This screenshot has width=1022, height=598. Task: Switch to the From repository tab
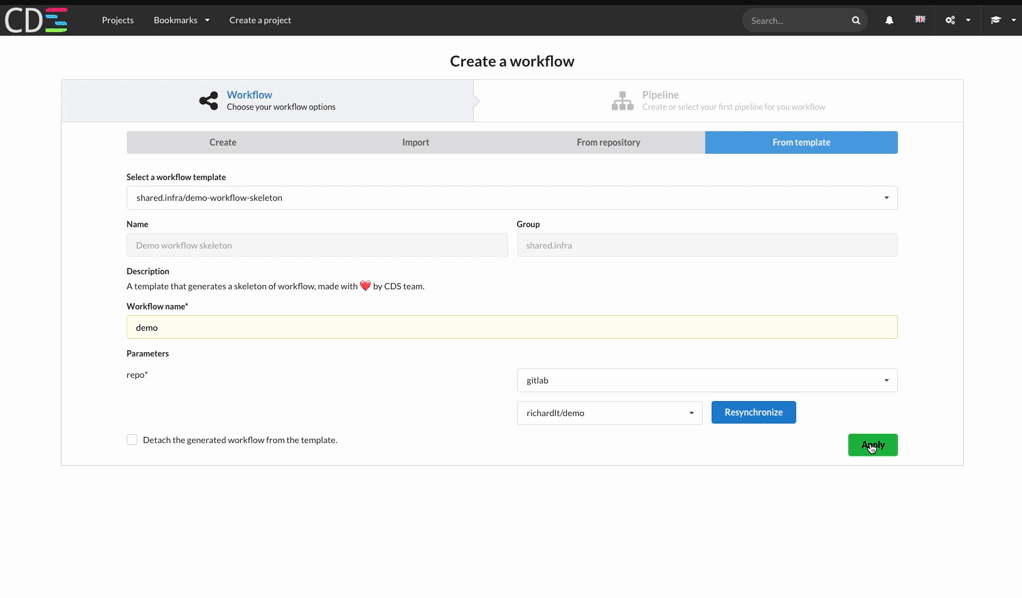[x=608, y=142]
